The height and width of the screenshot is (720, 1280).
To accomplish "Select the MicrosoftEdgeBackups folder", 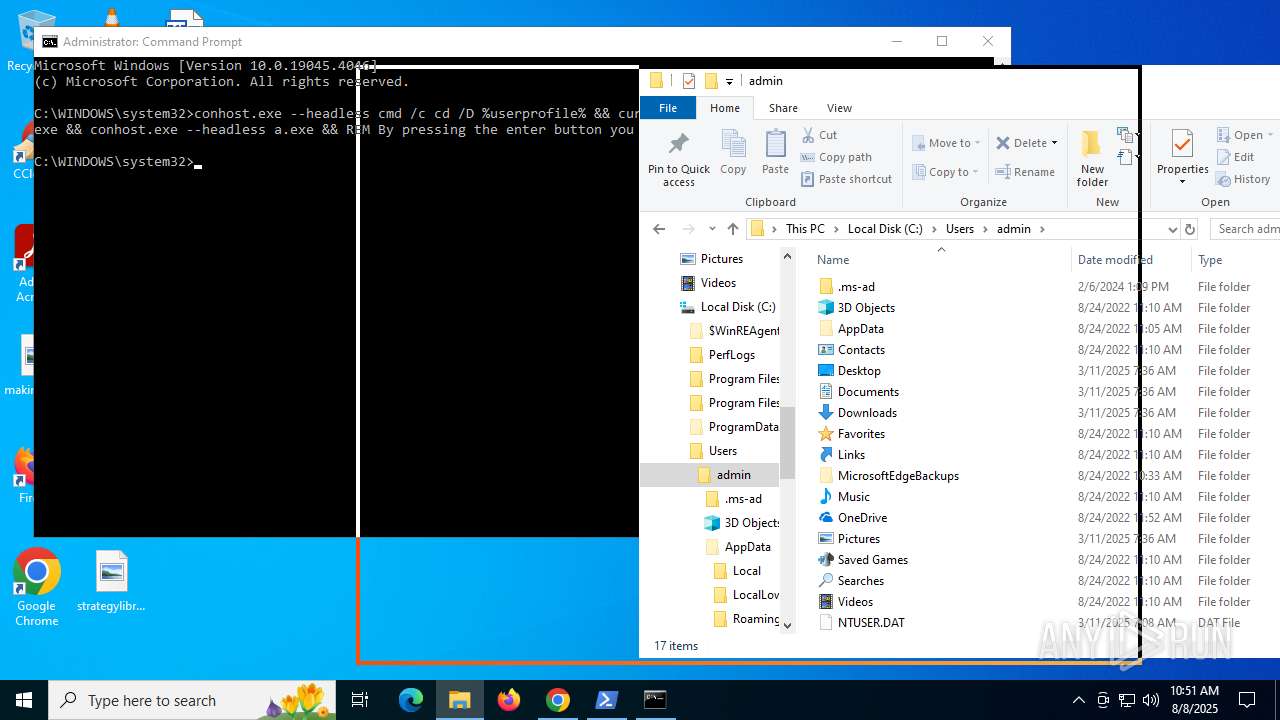I will click(898, 476).
